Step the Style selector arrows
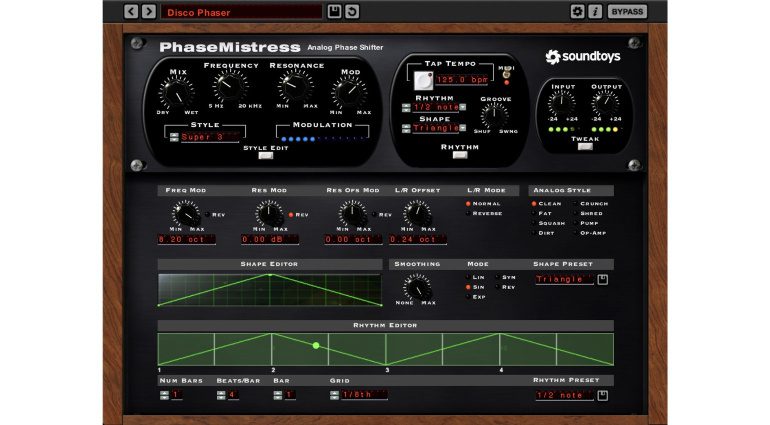 coord(174,137)
